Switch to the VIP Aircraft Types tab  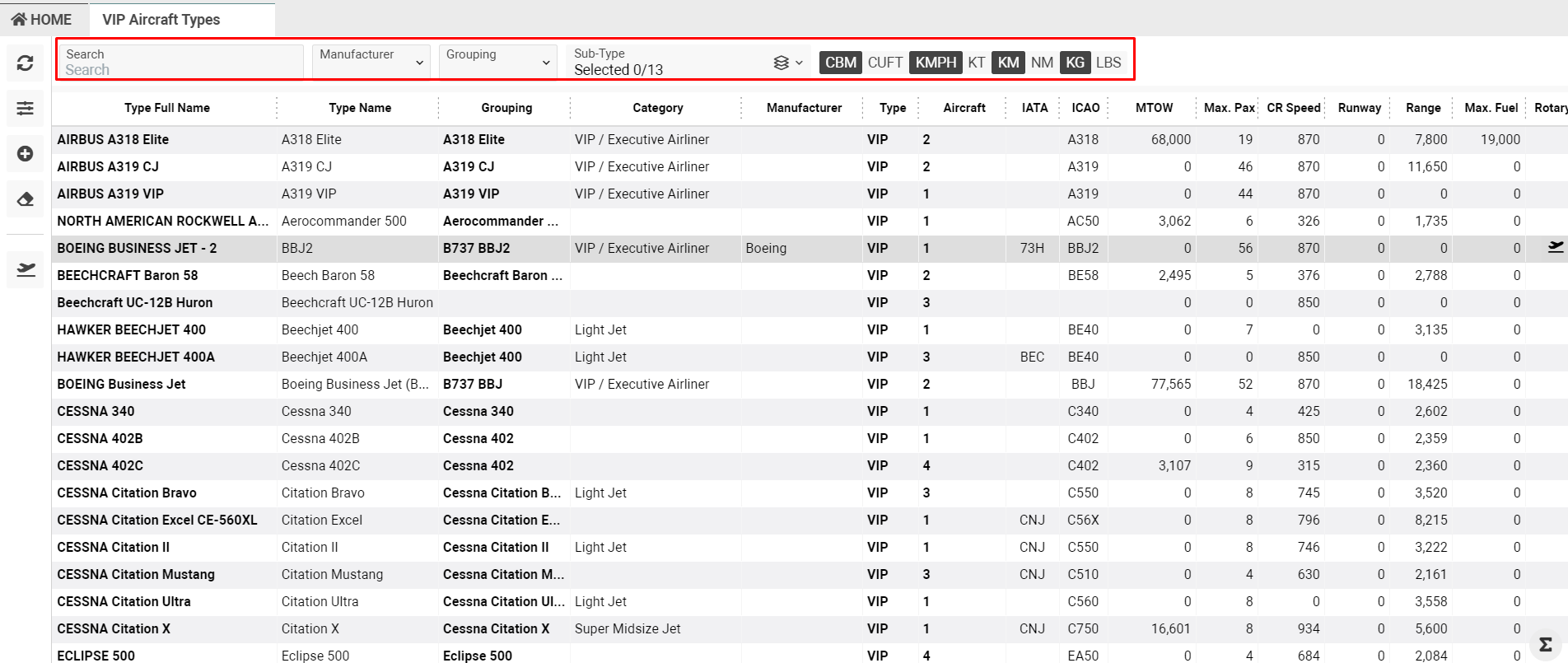(x=161, y=19)
